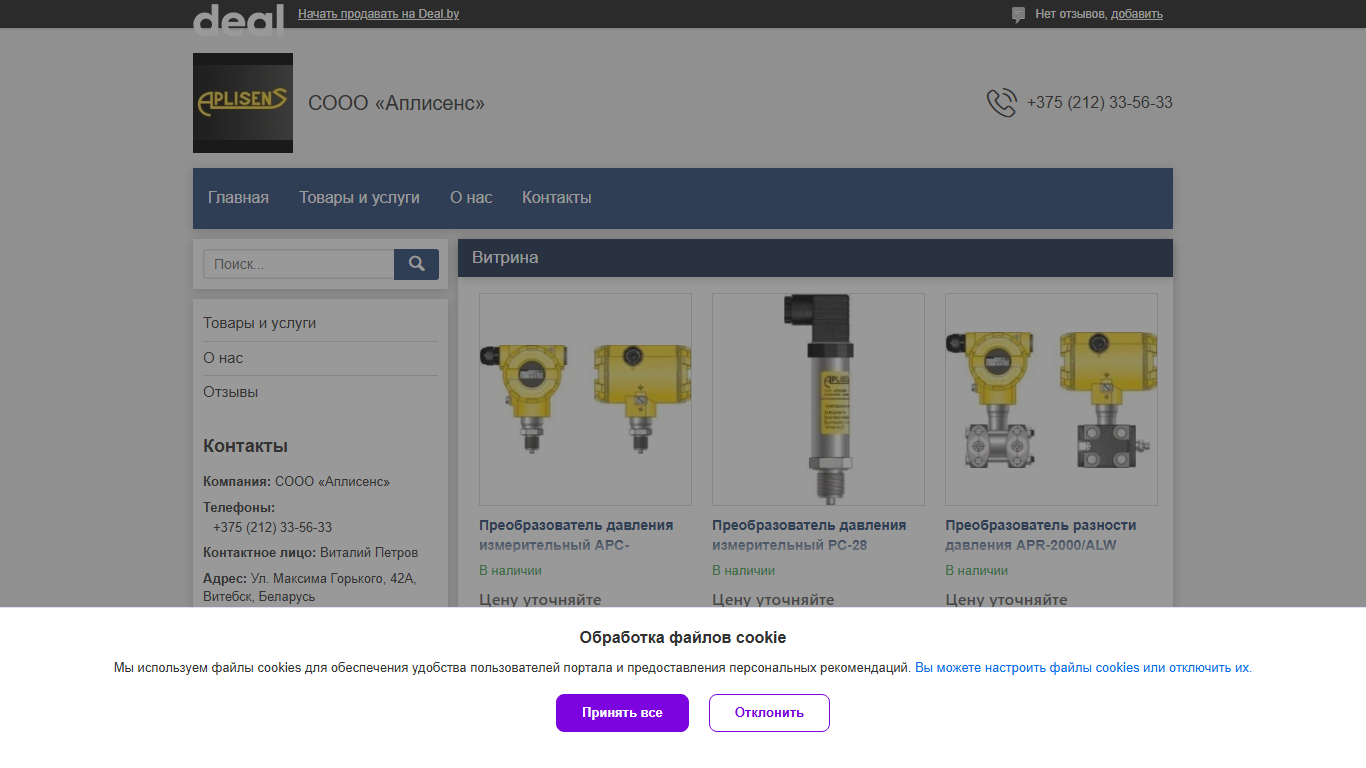Image resolution: width=1366 pixels, height=768 pixels.
Task: Click the search magnifier button
Action: coord(416,264)
